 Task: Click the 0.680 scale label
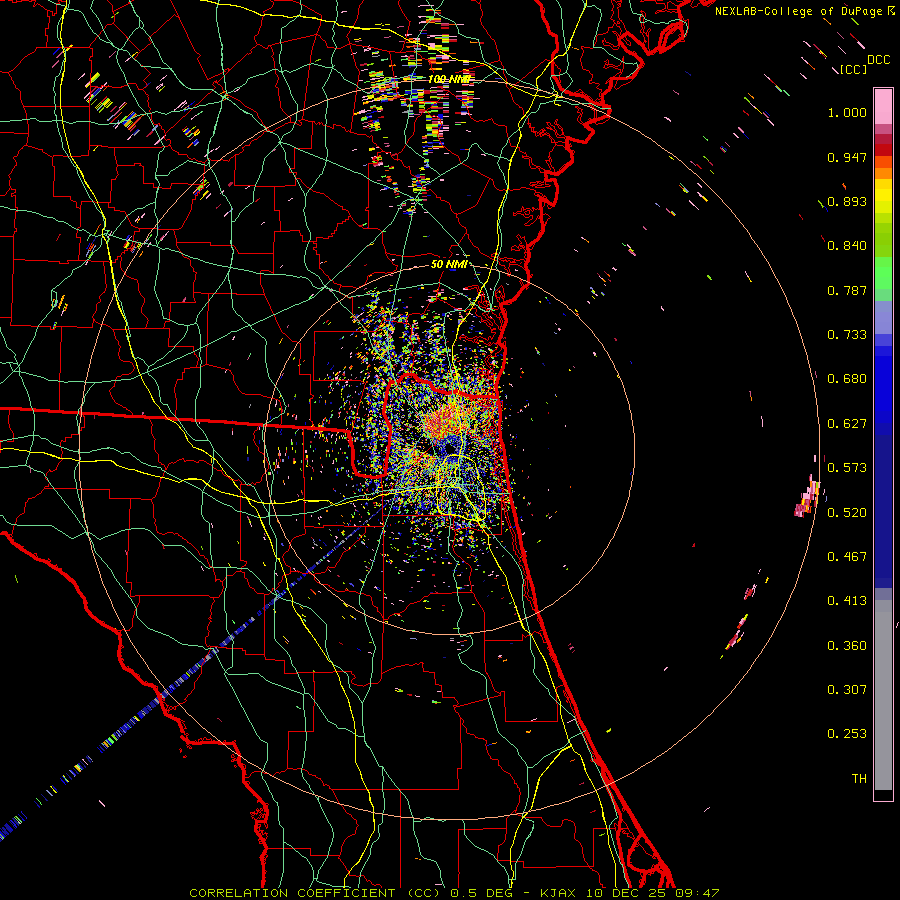pos(847,379)
